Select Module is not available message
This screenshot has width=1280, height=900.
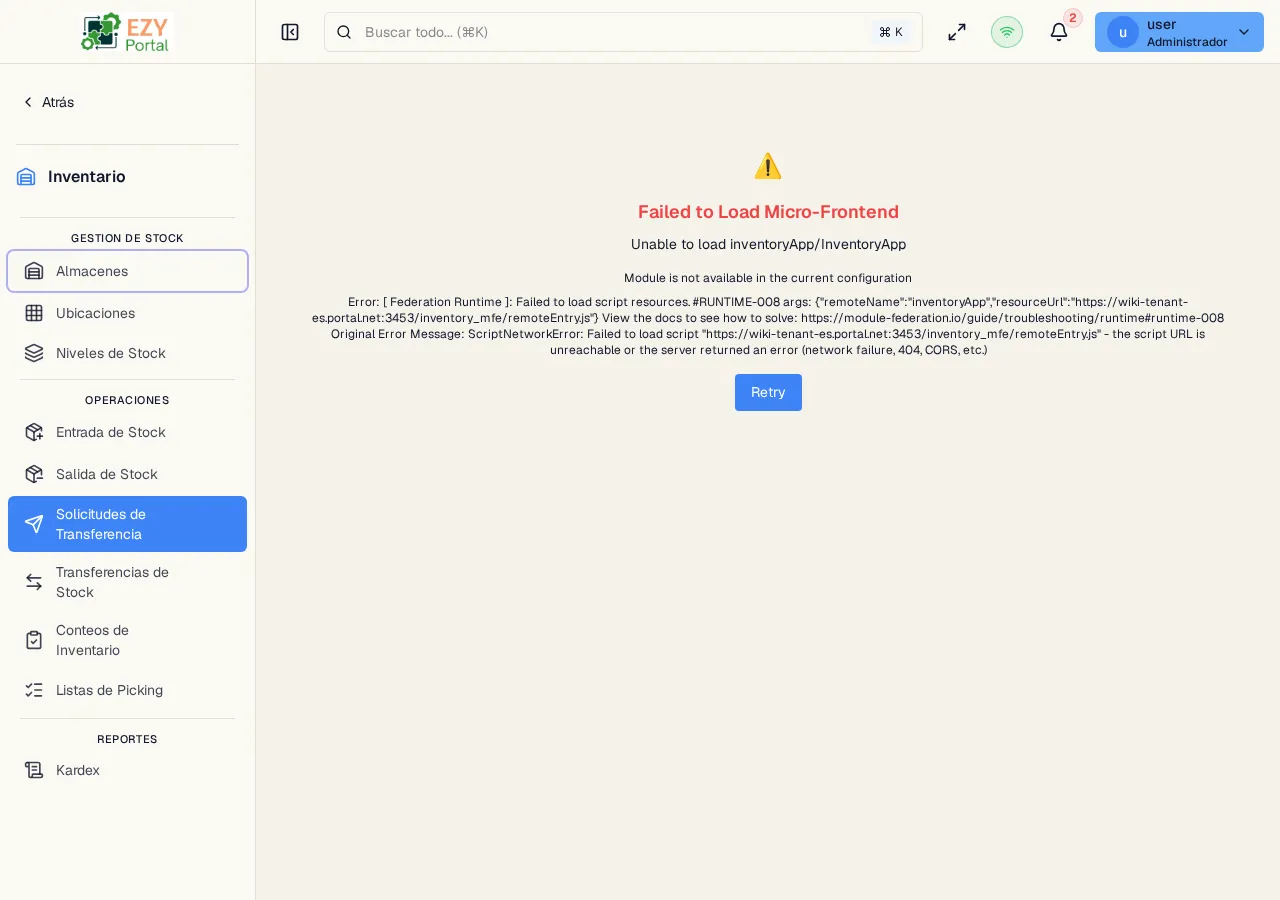point(768,278)
